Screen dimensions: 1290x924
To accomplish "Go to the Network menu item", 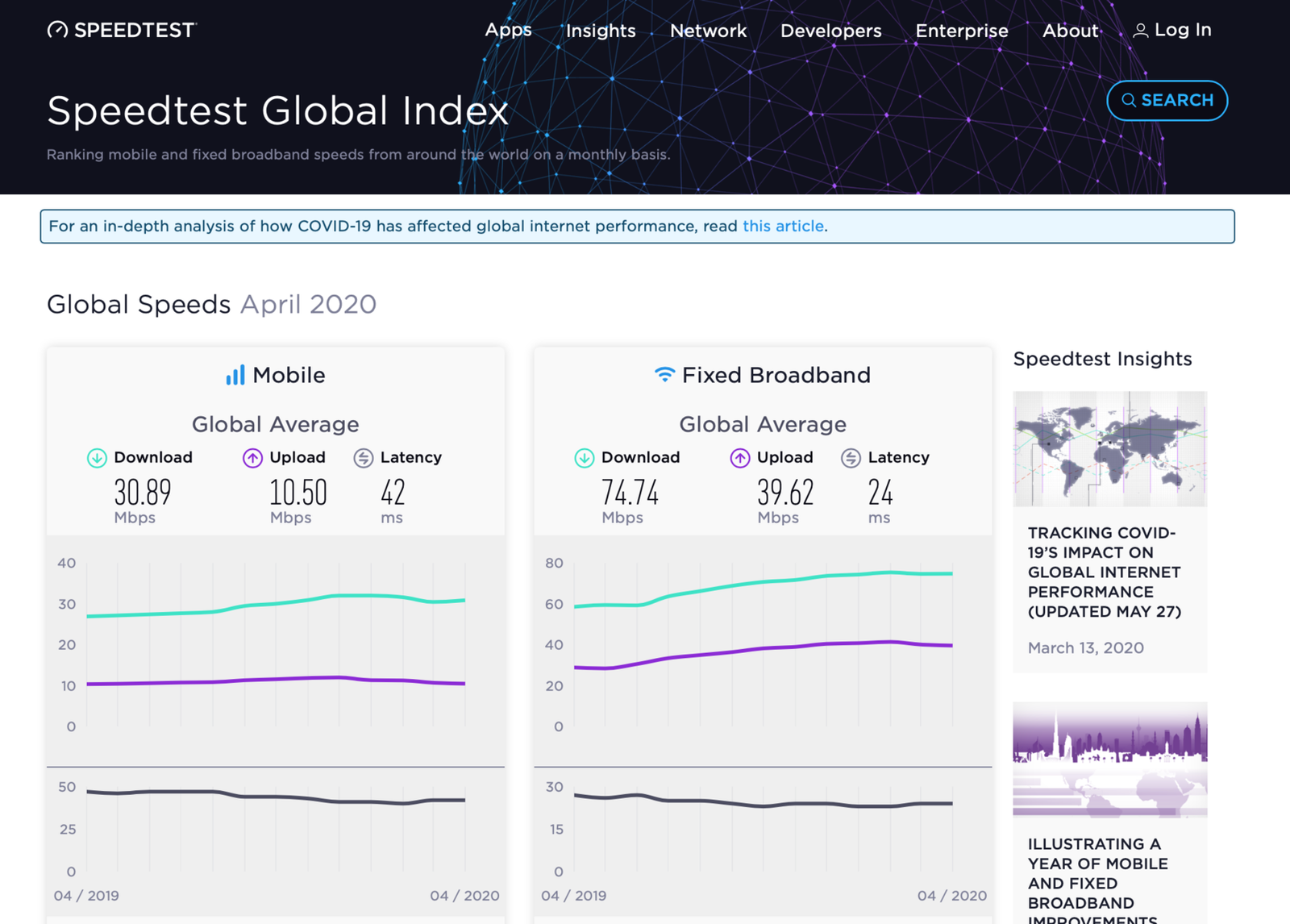I will click(x=709, y=31).
